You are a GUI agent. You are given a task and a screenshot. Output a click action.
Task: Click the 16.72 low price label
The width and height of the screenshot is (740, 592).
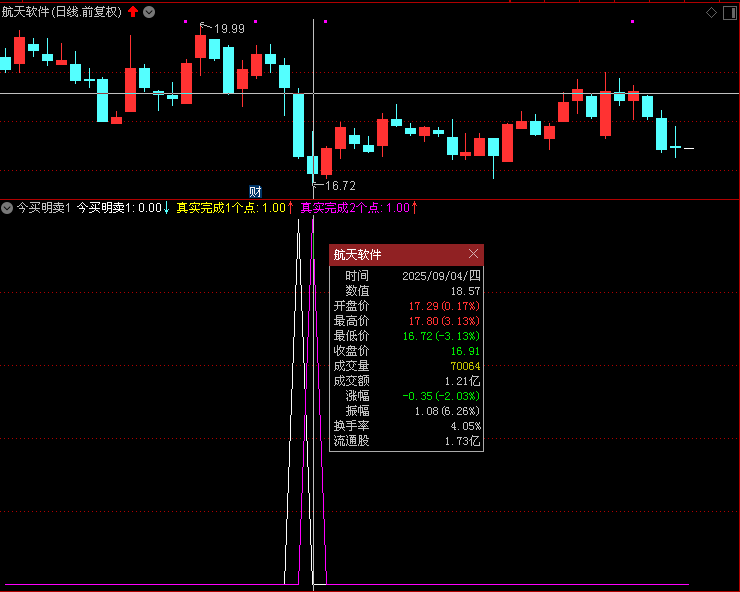tap(340, 186)
